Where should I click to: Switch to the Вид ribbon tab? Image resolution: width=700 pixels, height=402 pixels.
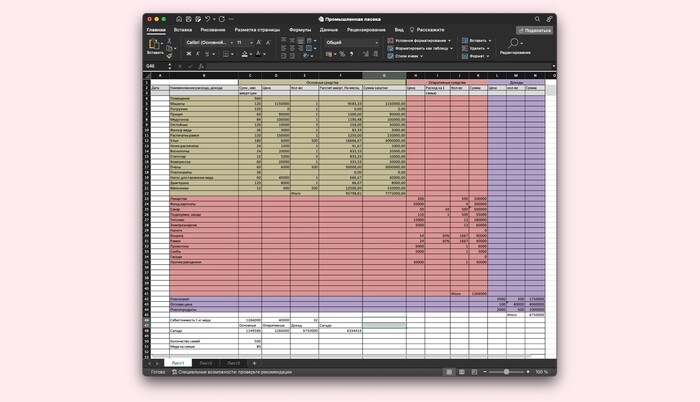pyautogui.click(x=399, y=30)
